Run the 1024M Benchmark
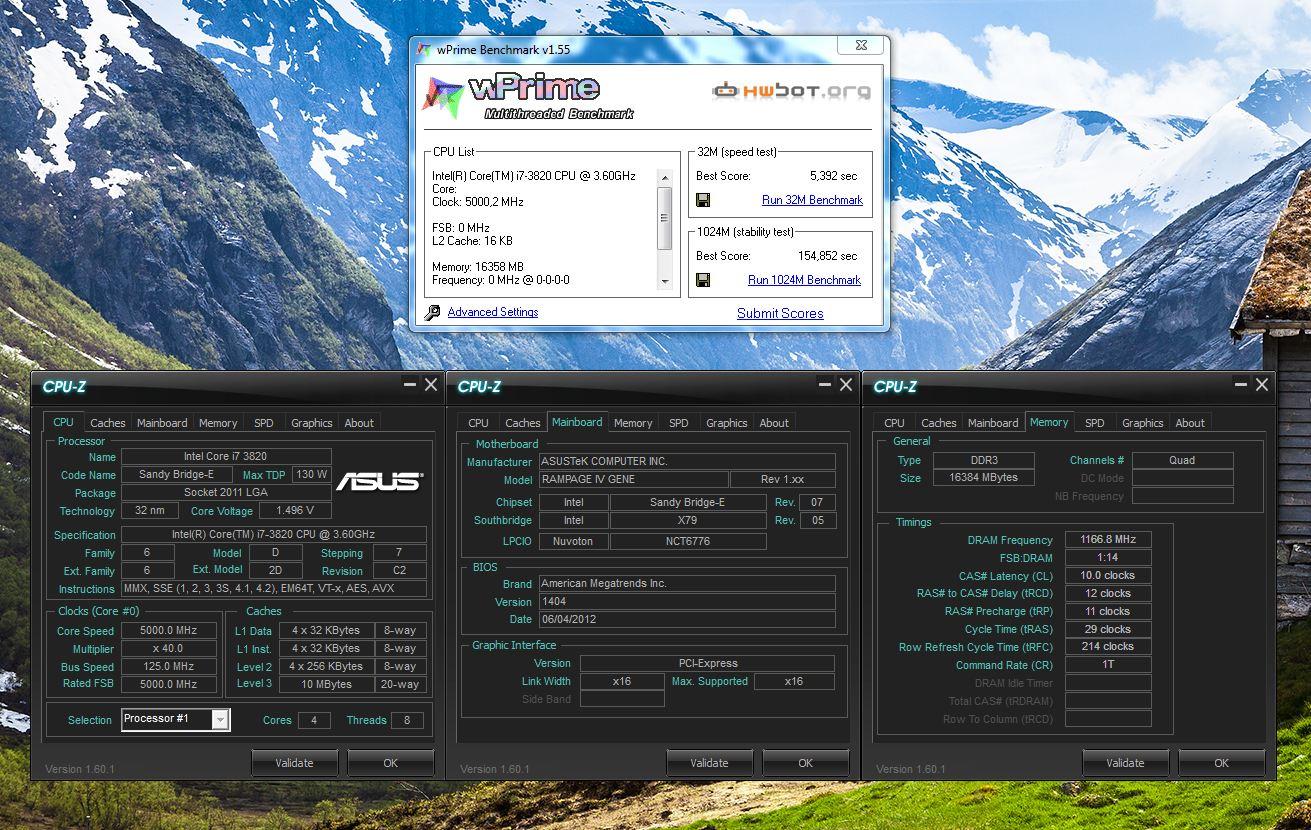This screenshot has height=830, width=1311. tap(804, 280)
